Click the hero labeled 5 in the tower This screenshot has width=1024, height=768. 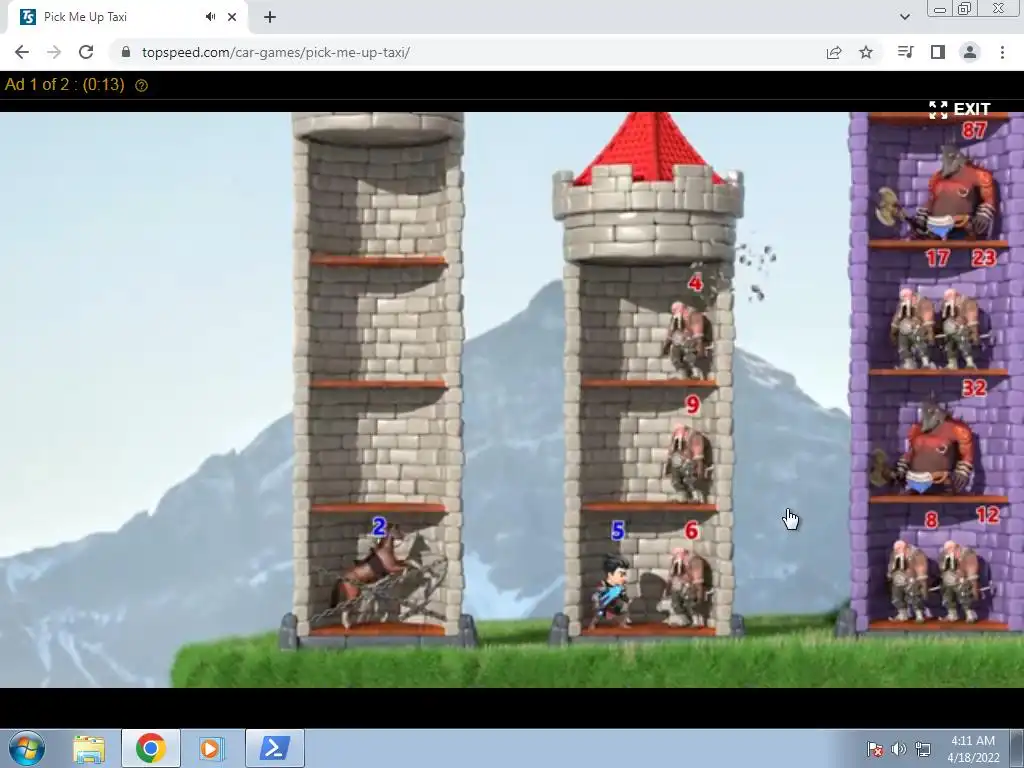[x=611, y=591]
